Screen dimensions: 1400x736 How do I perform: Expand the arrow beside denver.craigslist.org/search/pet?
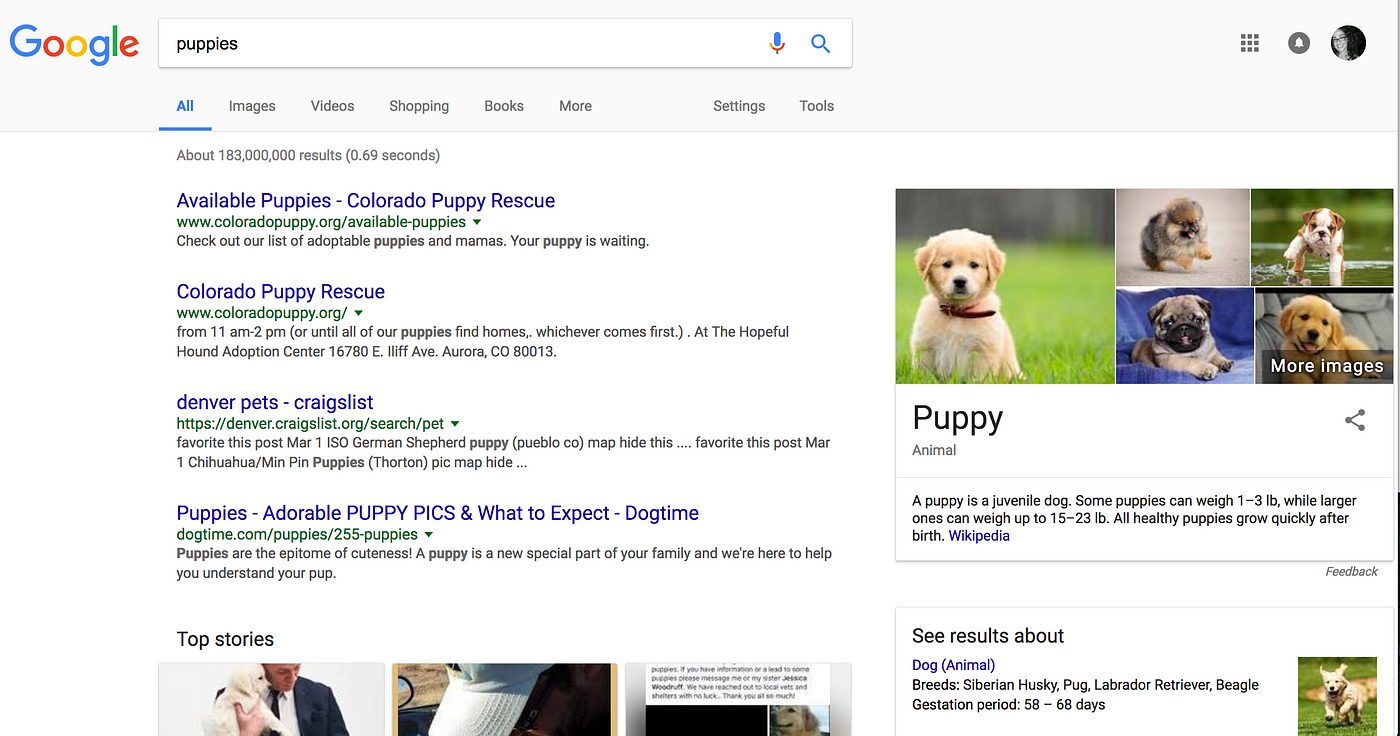click(455, 424)
